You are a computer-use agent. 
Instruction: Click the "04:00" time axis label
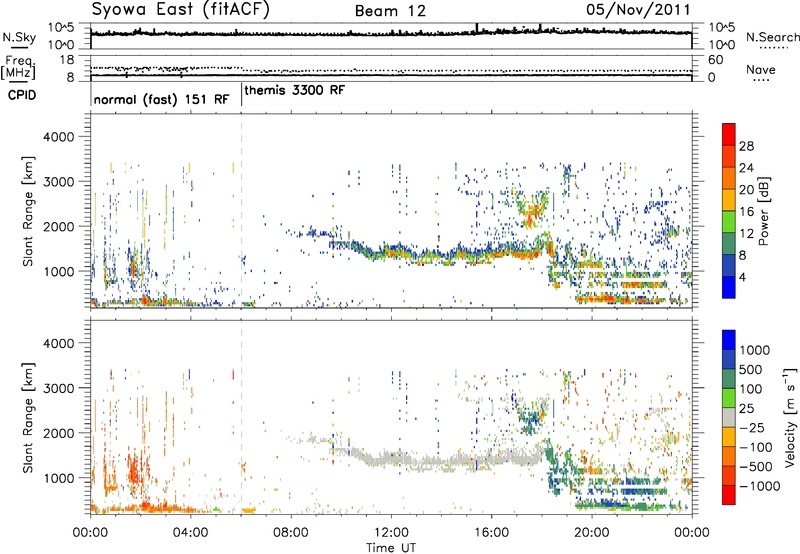190,532
